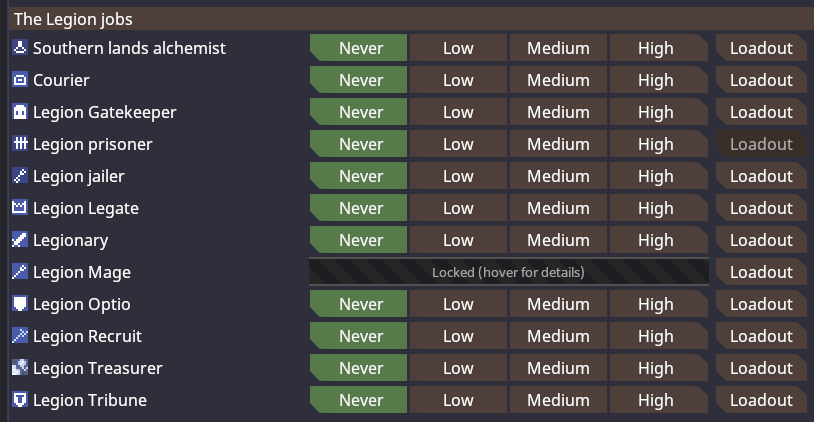The height and width of the screenshot is (422, 814).
Task: Click the Legionary sword icon
Action: [x=20, y=240]
